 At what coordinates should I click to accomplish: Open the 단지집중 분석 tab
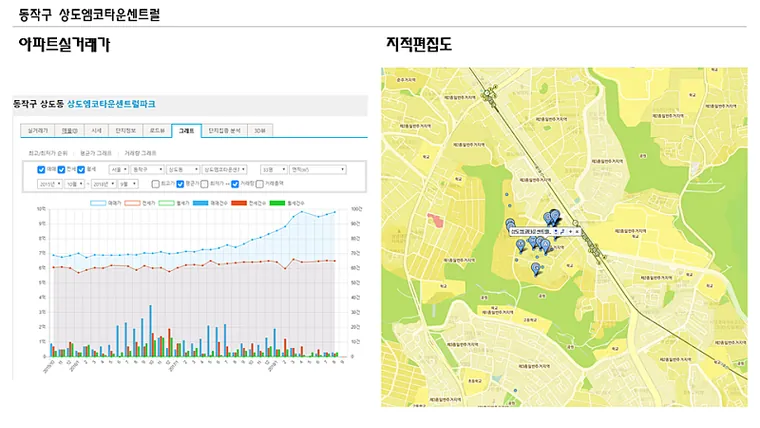click(x=224, y=131)
